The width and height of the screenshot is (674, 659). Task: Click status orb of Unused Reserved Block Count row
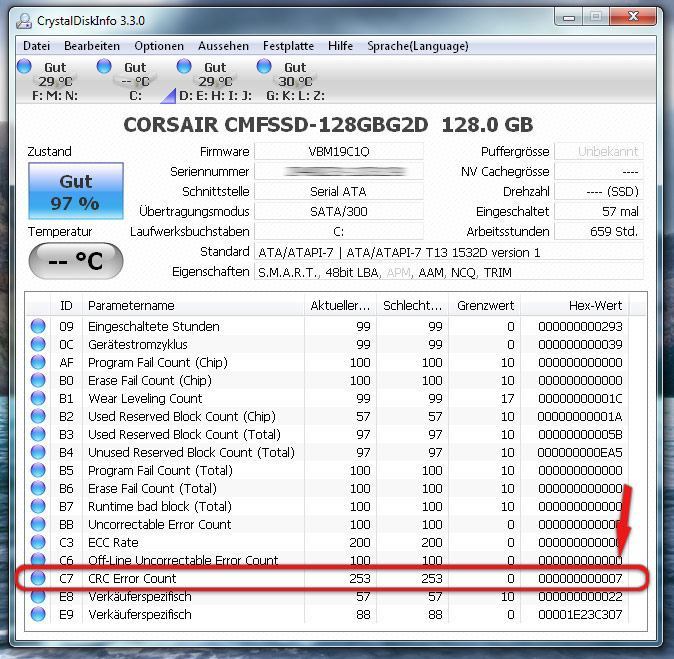(x=38, y=452)
